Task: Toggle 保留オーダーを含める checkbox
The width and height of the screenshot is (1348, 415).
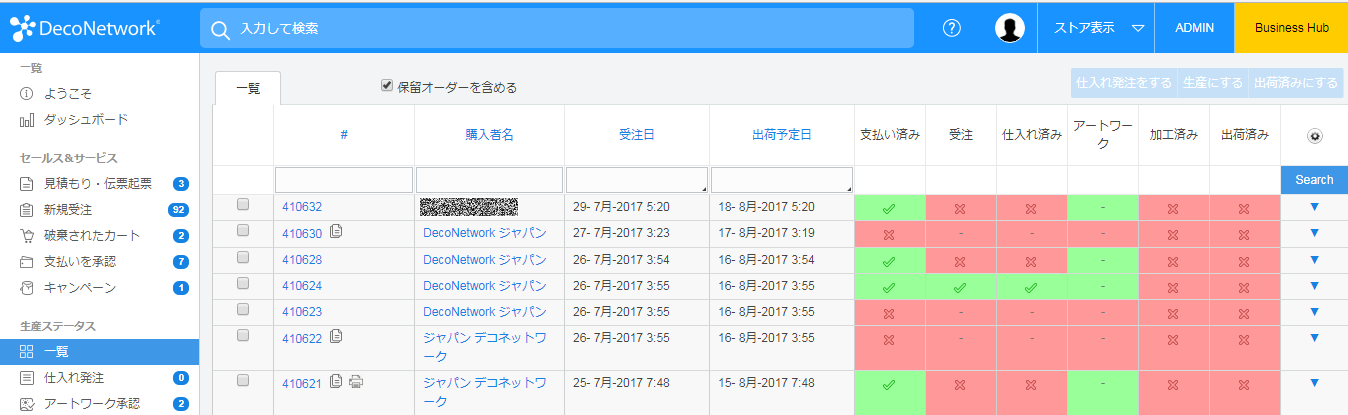Action: 387,86
